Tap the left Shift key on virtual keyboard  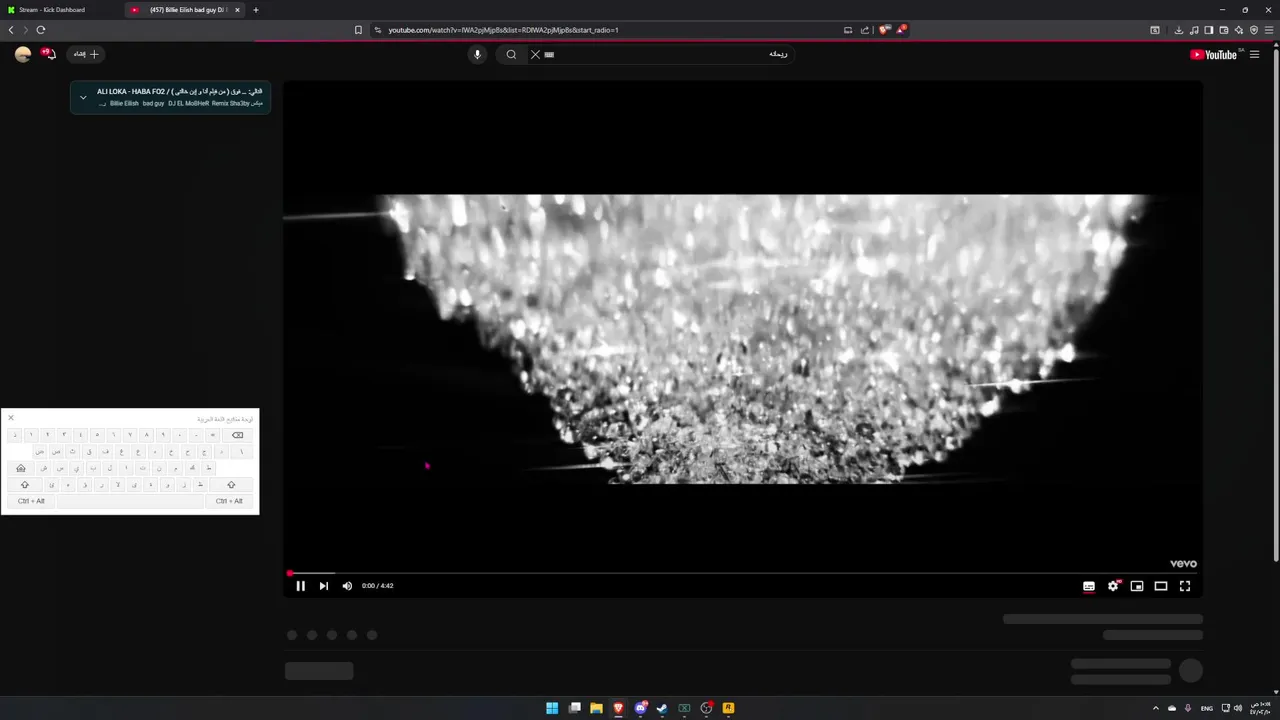(25, 485)
